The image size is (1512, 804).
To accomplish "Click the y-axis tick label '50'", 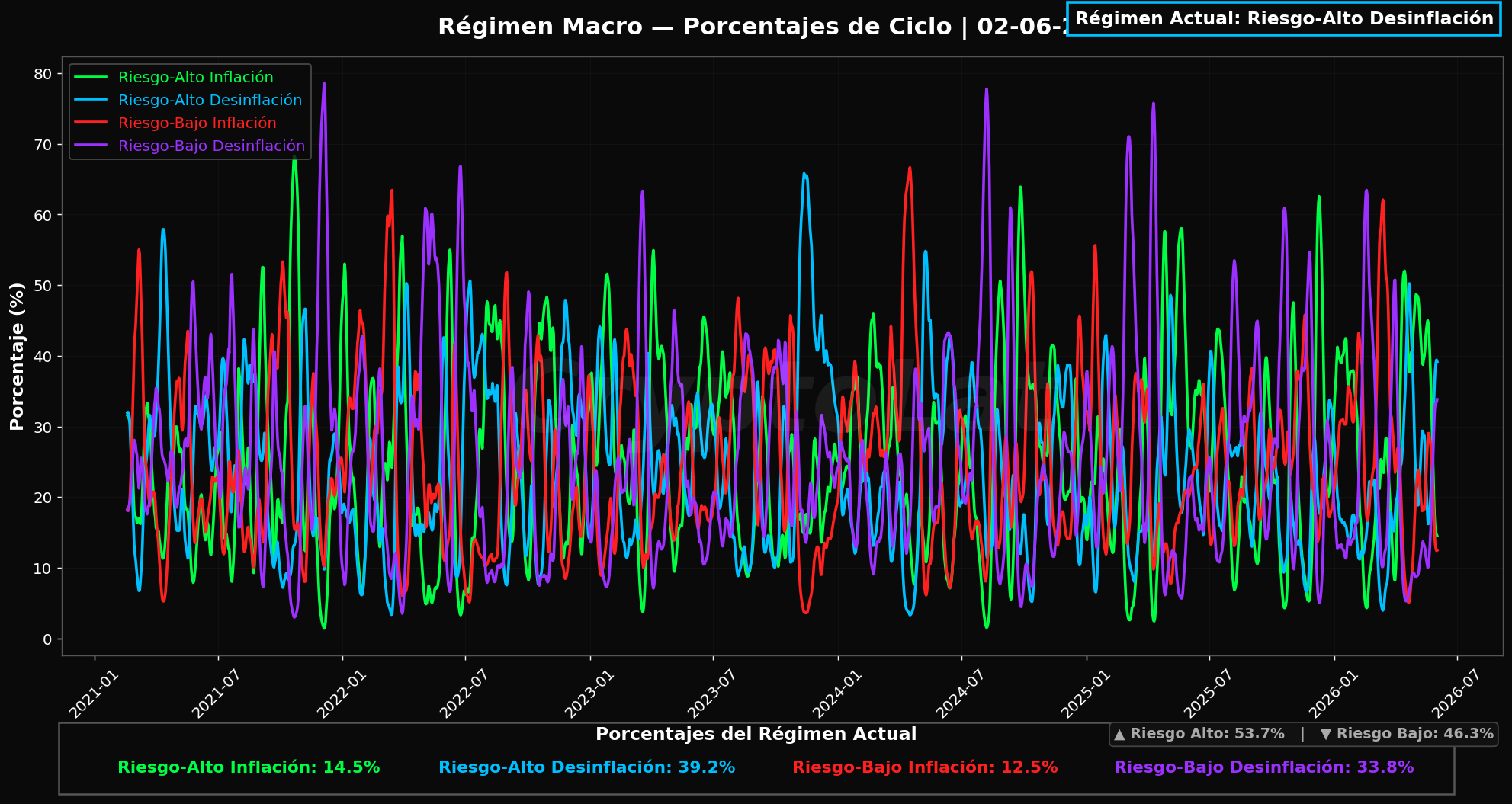I will coord(43,286).
